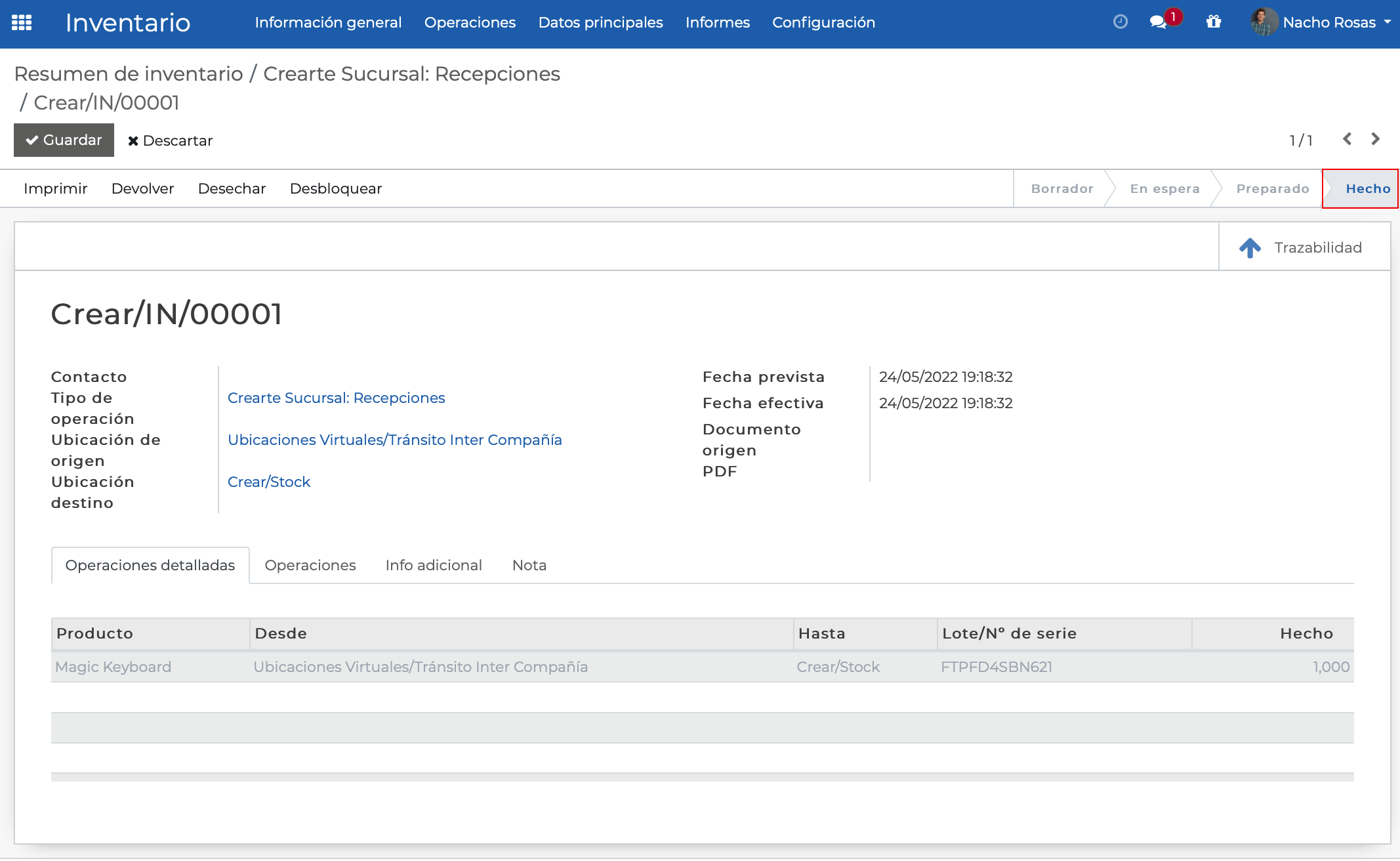Screen dimensions: 1400x861
Task: Click the activities clock icon
Action: click(x=1121, y=22)
